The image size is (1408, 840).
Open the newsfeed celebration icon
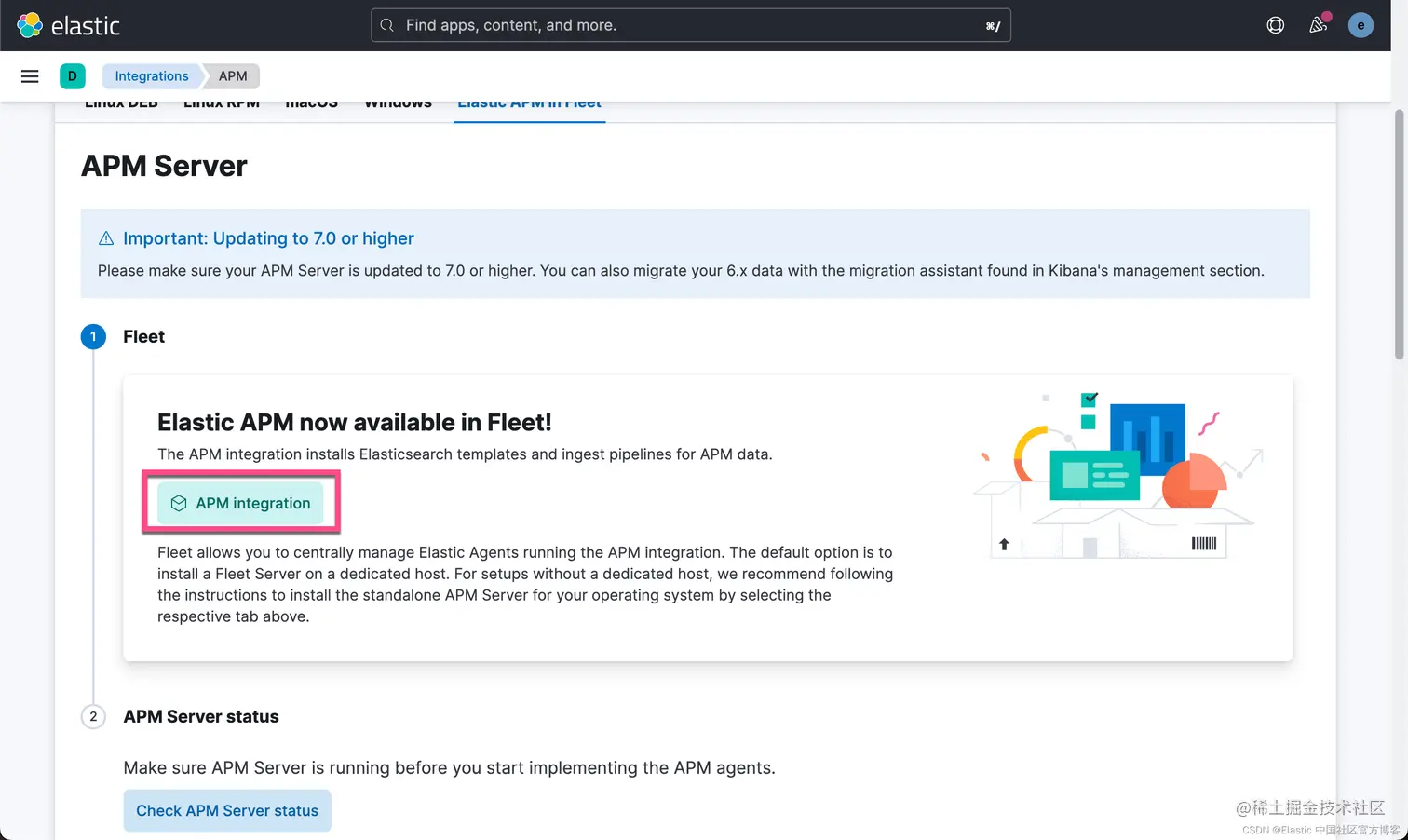[1319, 25]
